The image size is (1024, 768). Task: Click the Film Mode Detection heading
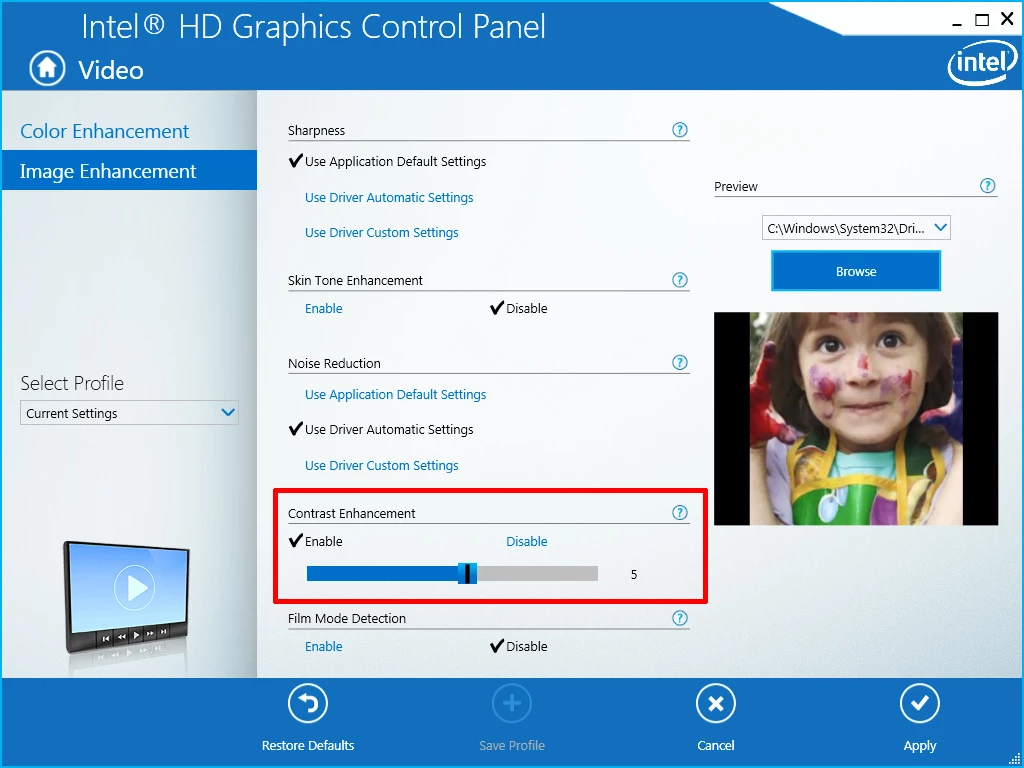(347, 618)
